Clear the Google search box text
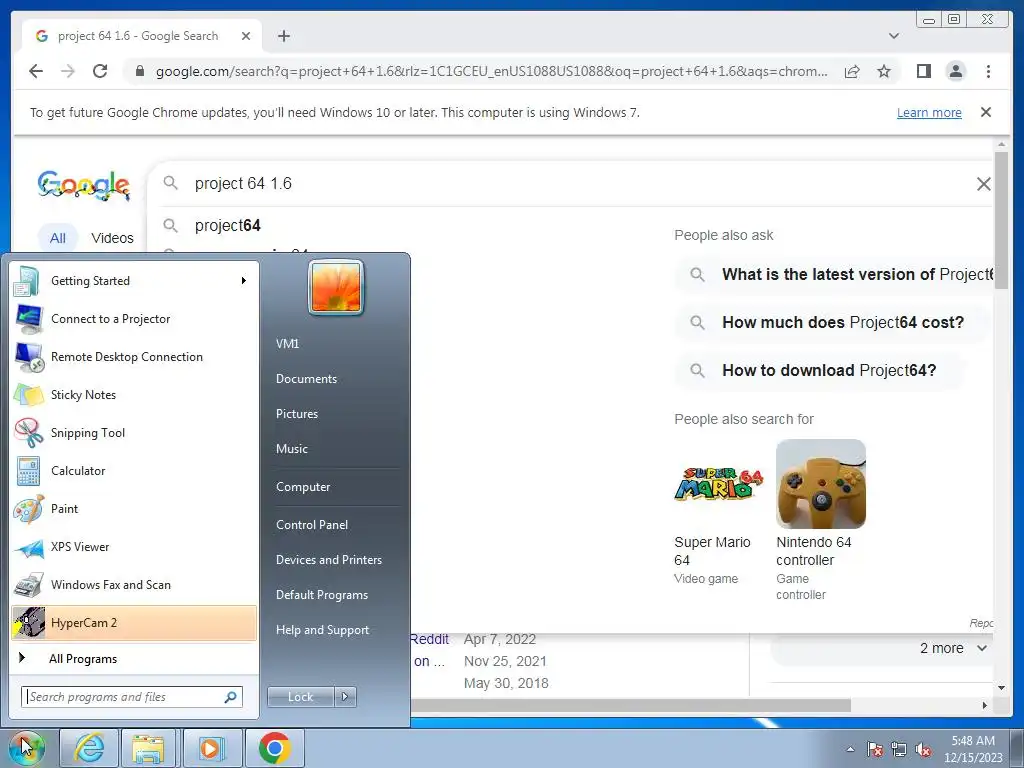This screenshot has width=1024, height=768. [x=984, y=184]
